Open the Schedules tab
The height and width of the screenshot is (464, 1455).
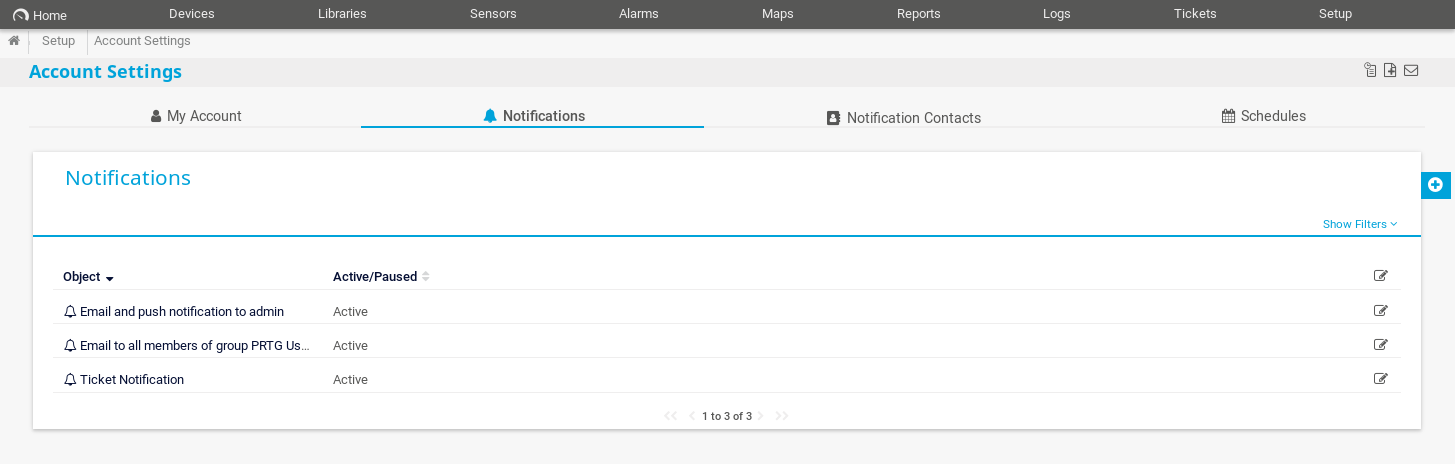click(x=1263, y=116)
